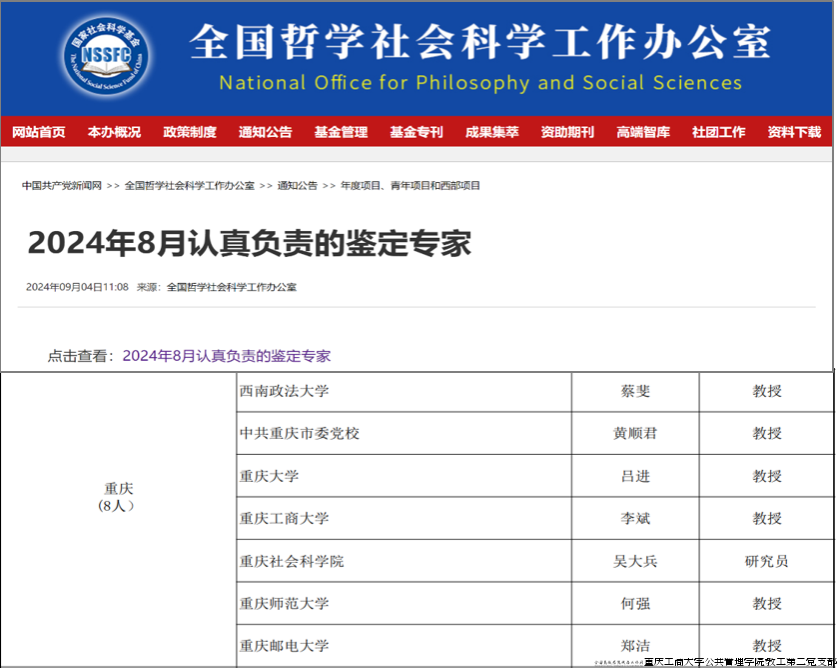Click 中国共产党新闻网 breadcrumb link

click(62, 186)
